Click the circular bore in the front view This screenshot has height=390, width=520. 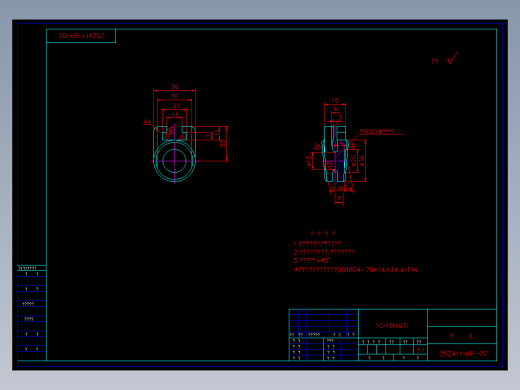pos(174,161)
